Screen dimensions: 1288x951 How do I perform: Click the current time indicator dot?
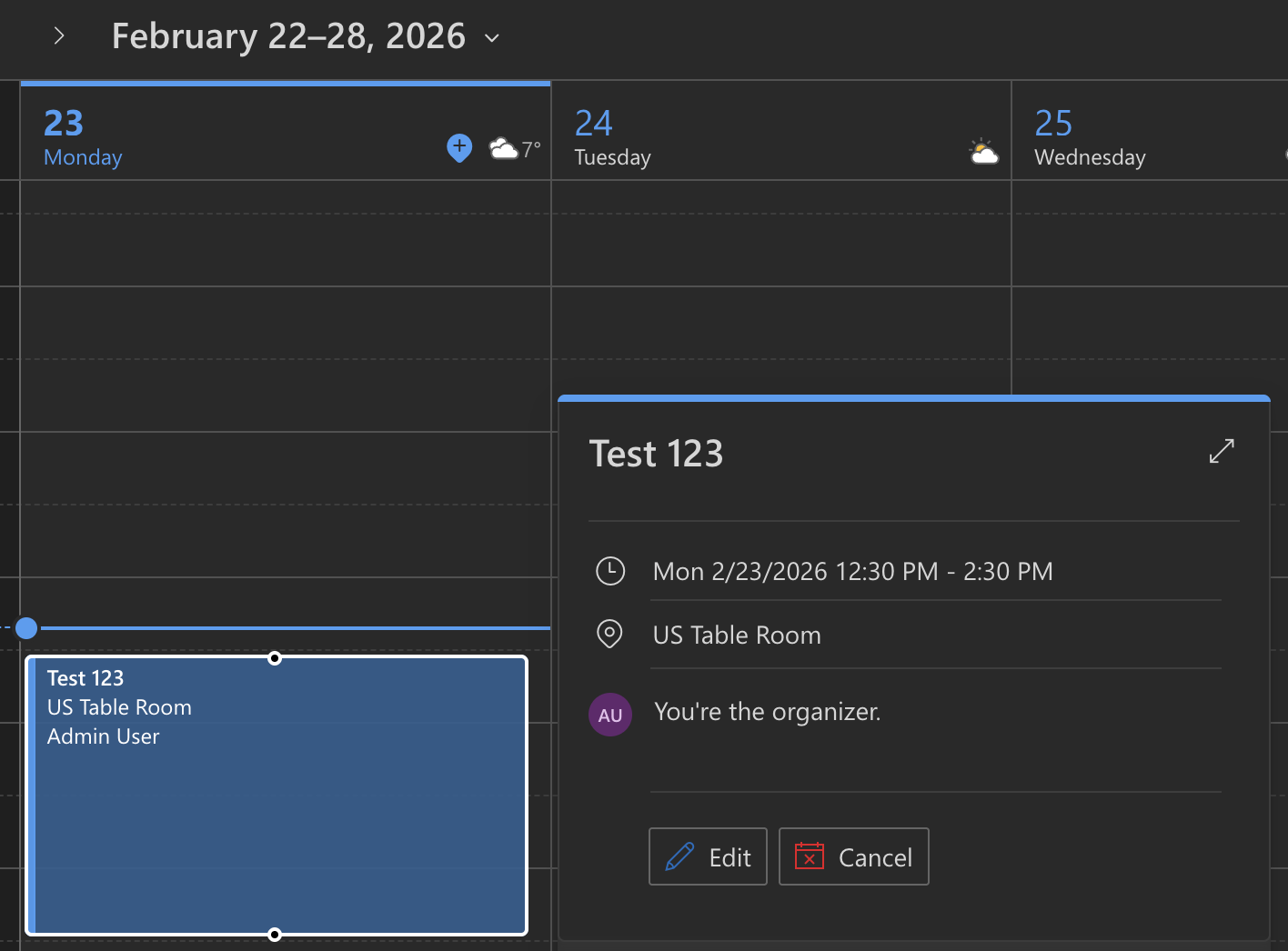(26, 628)
